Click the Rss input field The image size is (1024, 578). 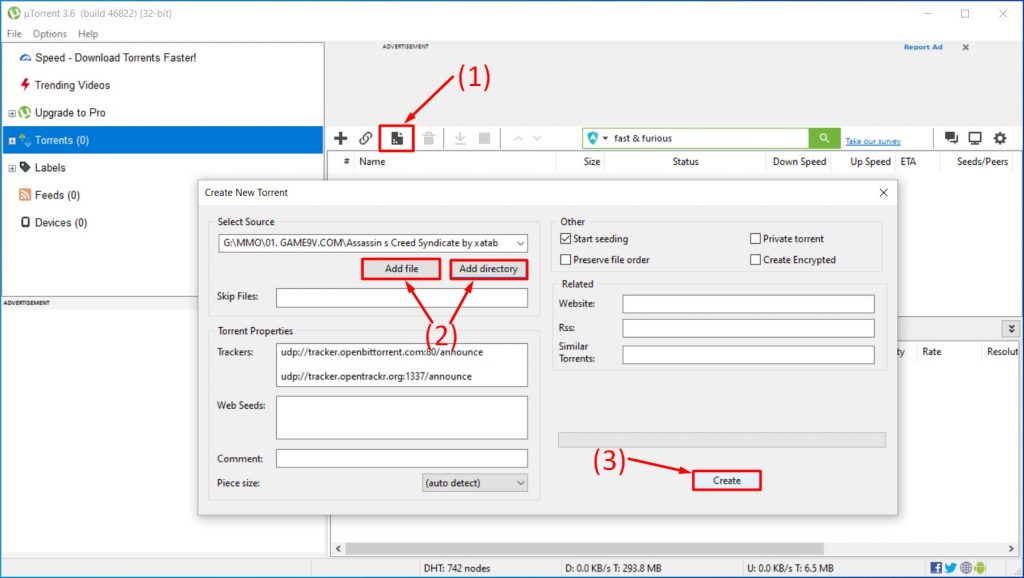[748, 328]
